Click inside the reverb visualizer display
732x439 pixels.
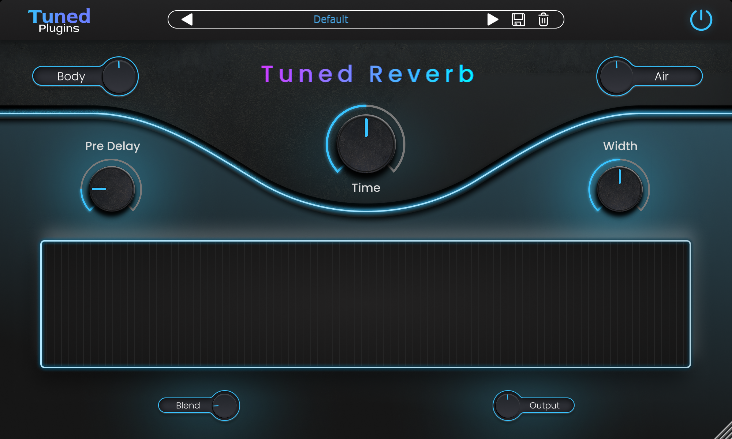click(366, 304)
